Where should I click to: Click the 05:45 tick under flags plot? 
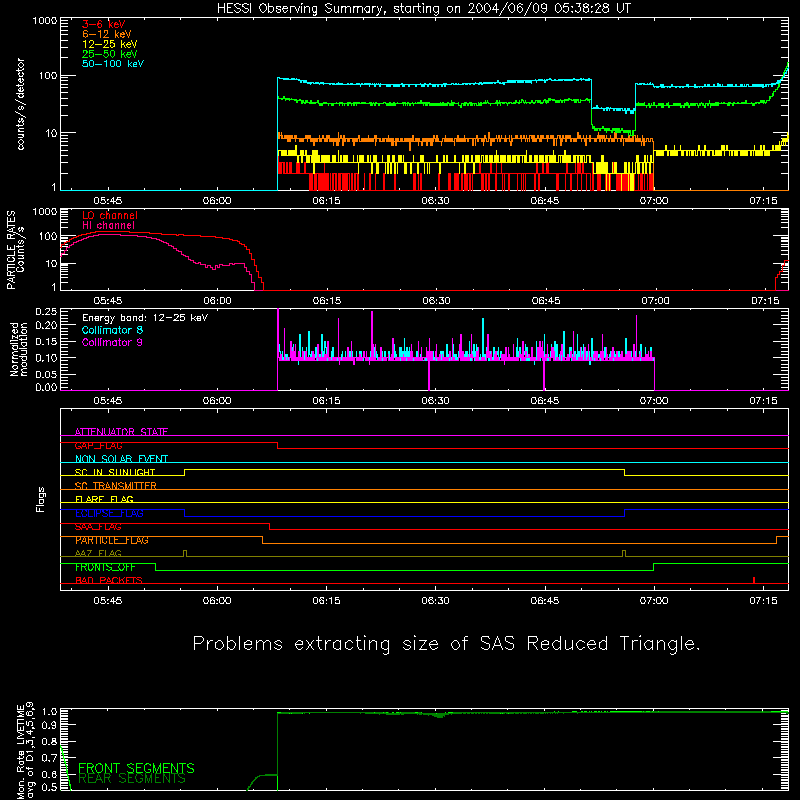pos(108,601)
